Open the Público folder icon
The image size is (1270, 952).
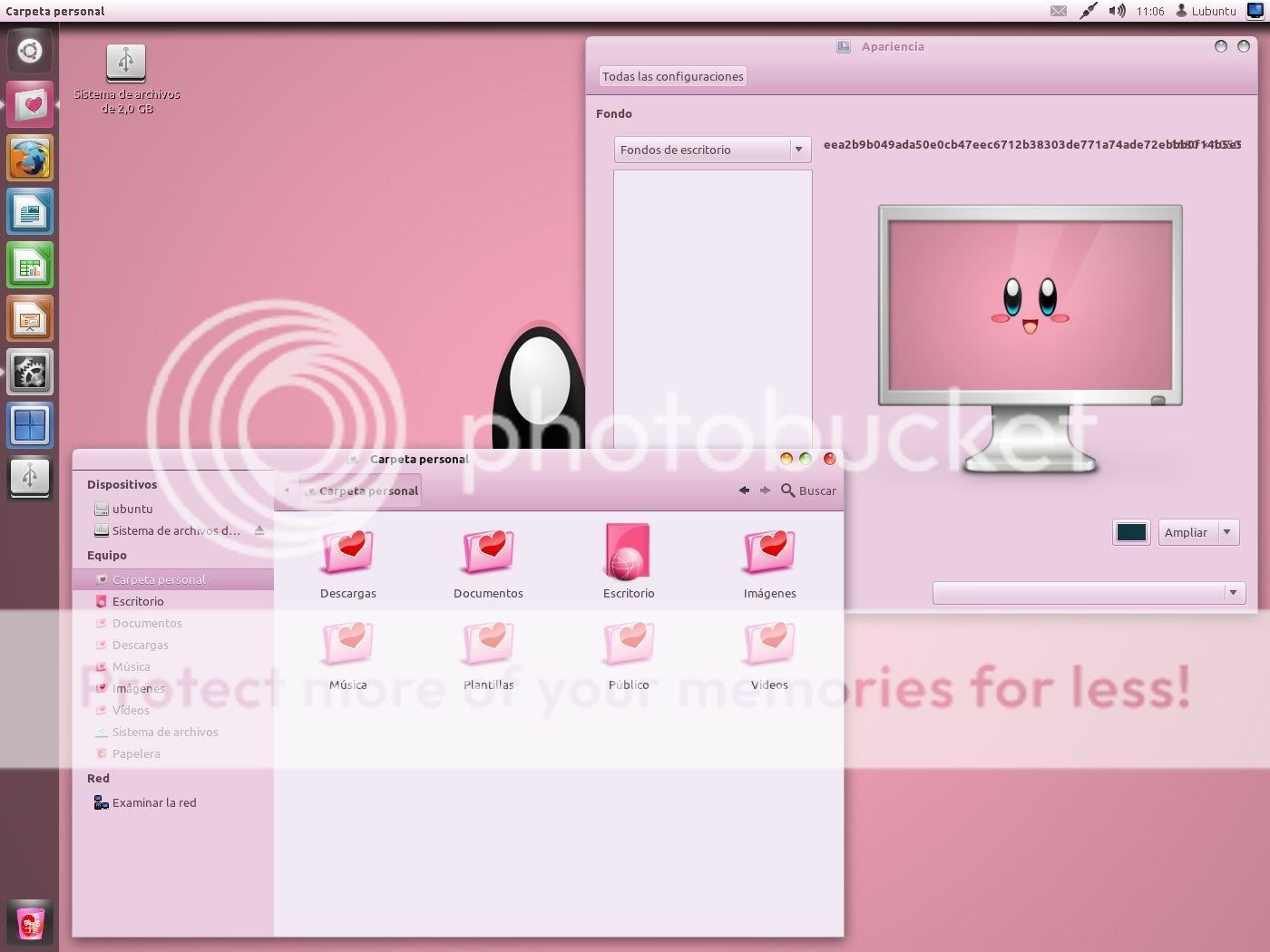tap(629, 643)
